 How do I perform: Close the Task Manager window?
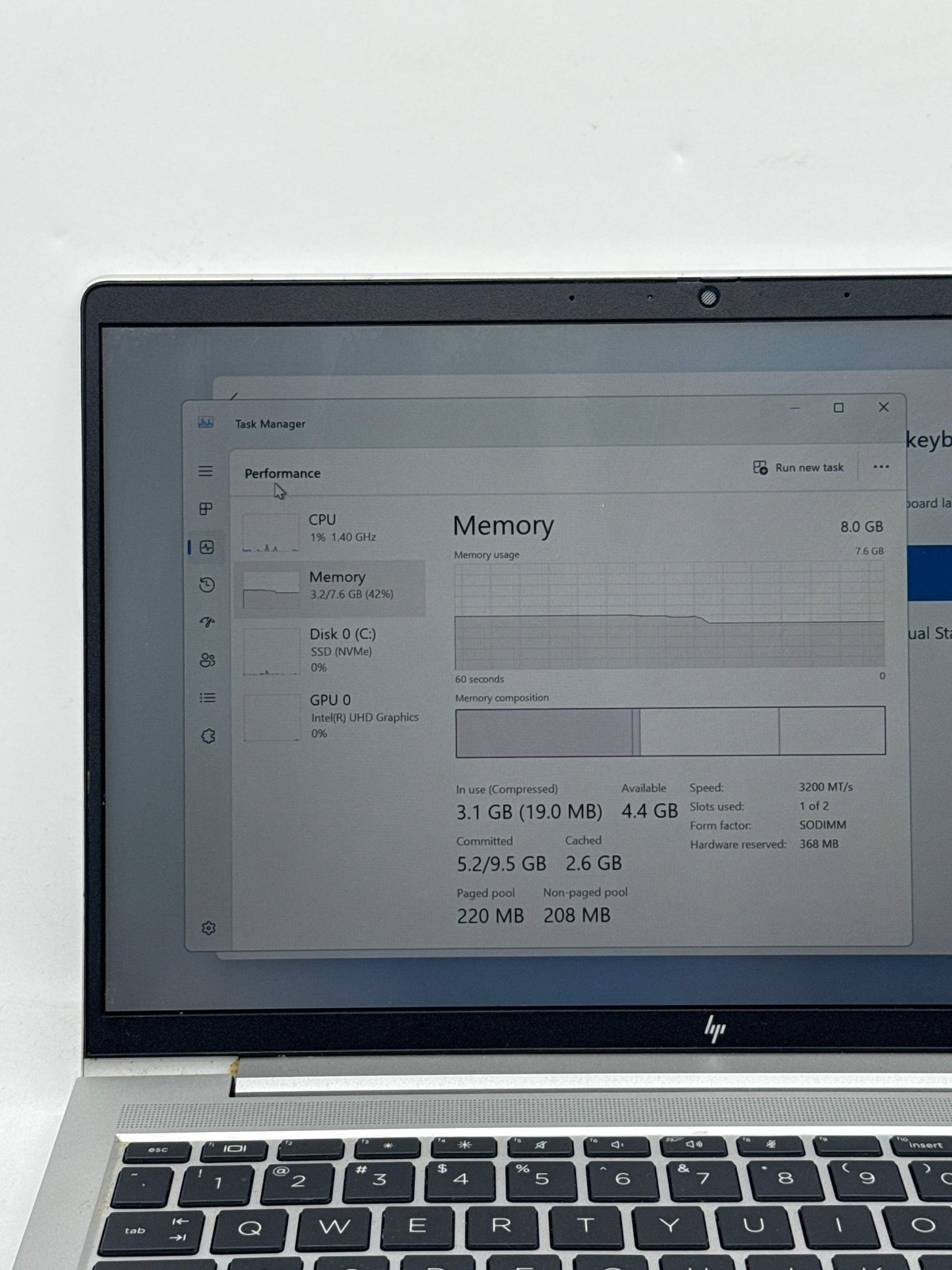(883, 407)
